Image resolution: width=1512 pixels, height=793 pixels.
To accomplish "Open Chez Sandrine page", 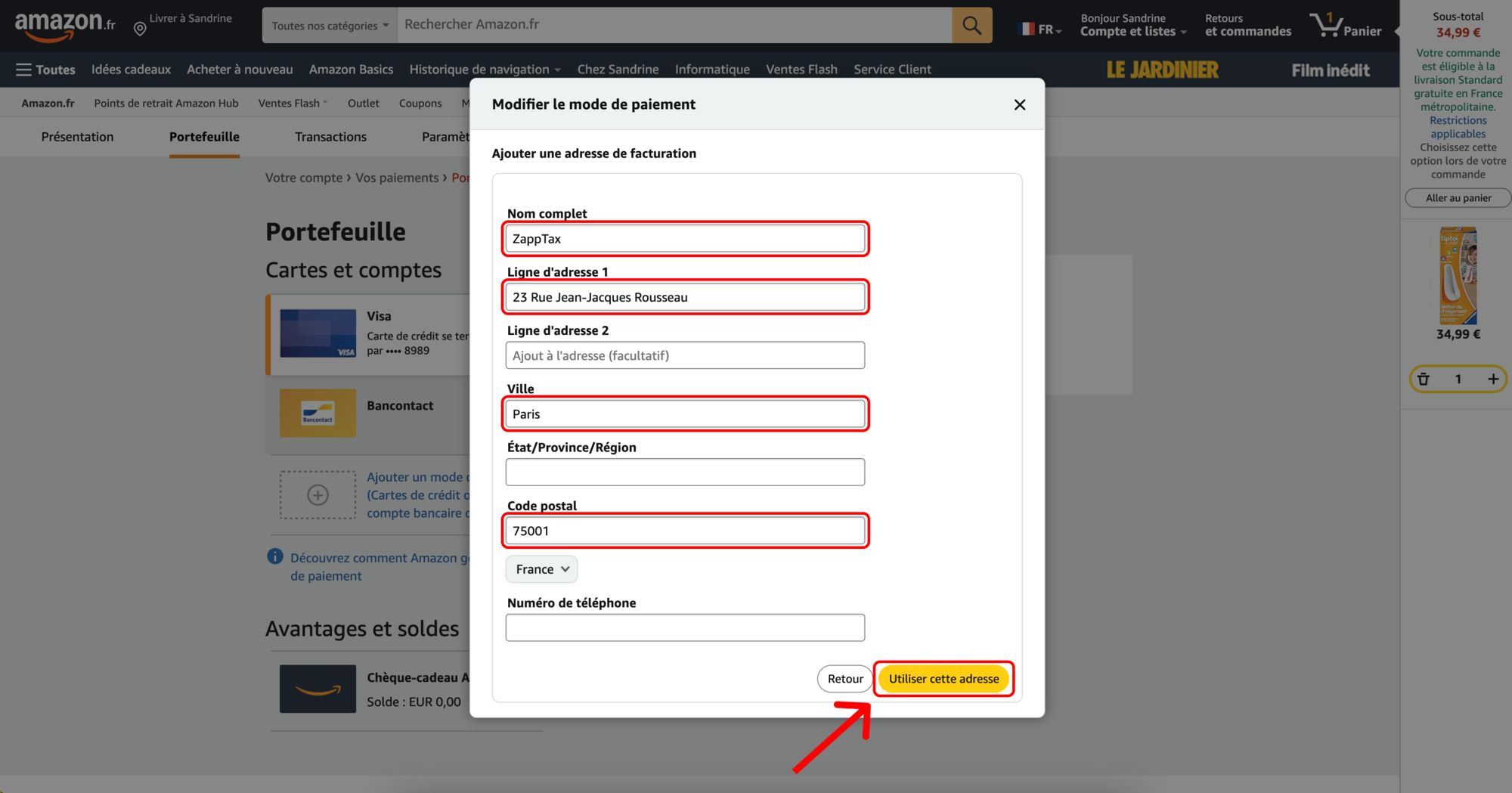I will [618, 70].
